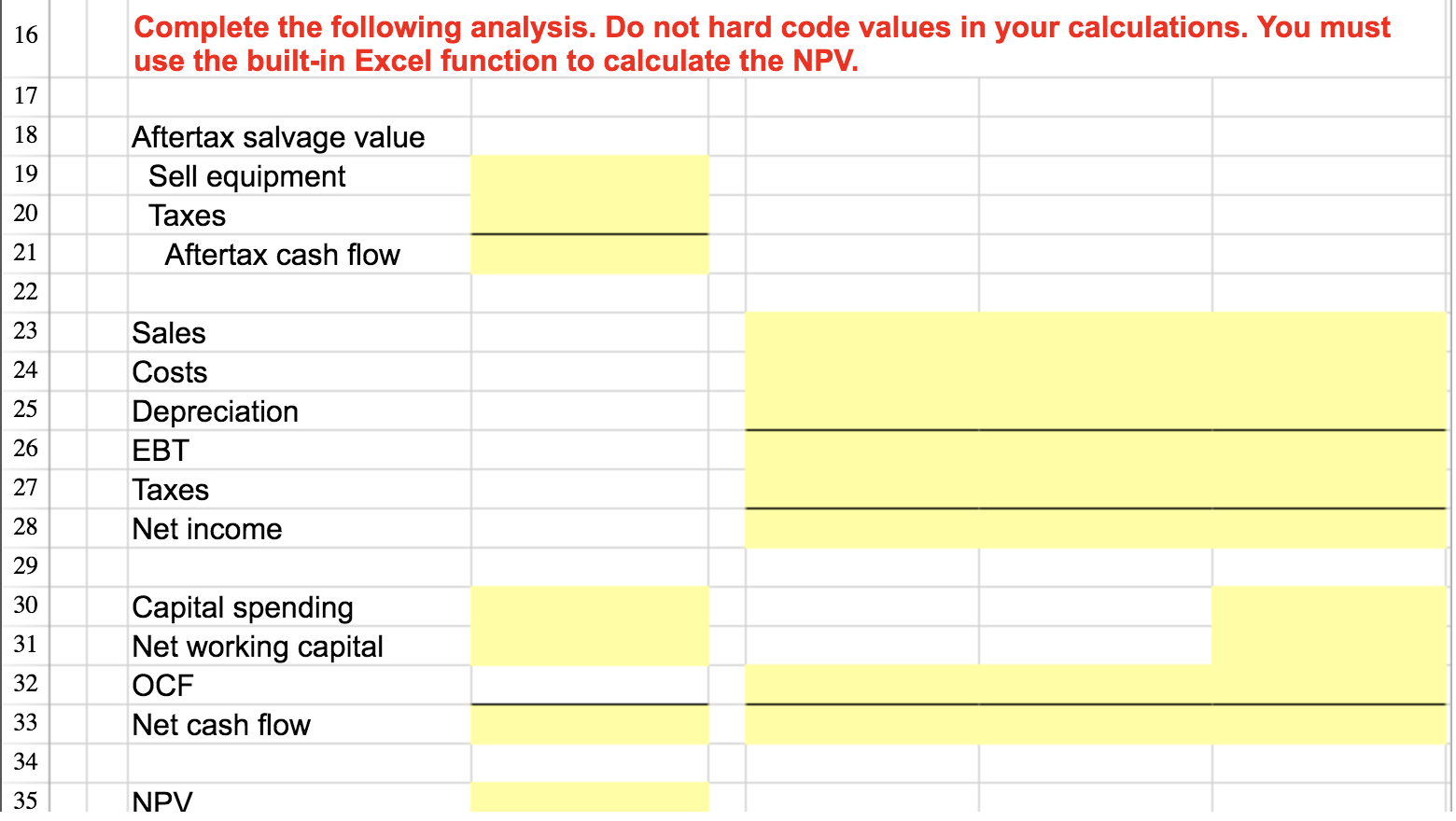Screen dimensions: 1456x821
Task: Select the yellow Sell equipment value cell
Action: pyautogui.click(x=588, y=177)
